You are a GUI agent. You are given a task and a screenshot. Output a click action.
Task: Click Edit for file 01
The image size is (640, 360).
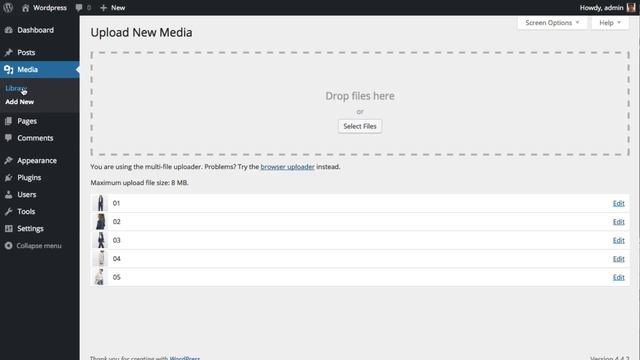pos(618,203)
